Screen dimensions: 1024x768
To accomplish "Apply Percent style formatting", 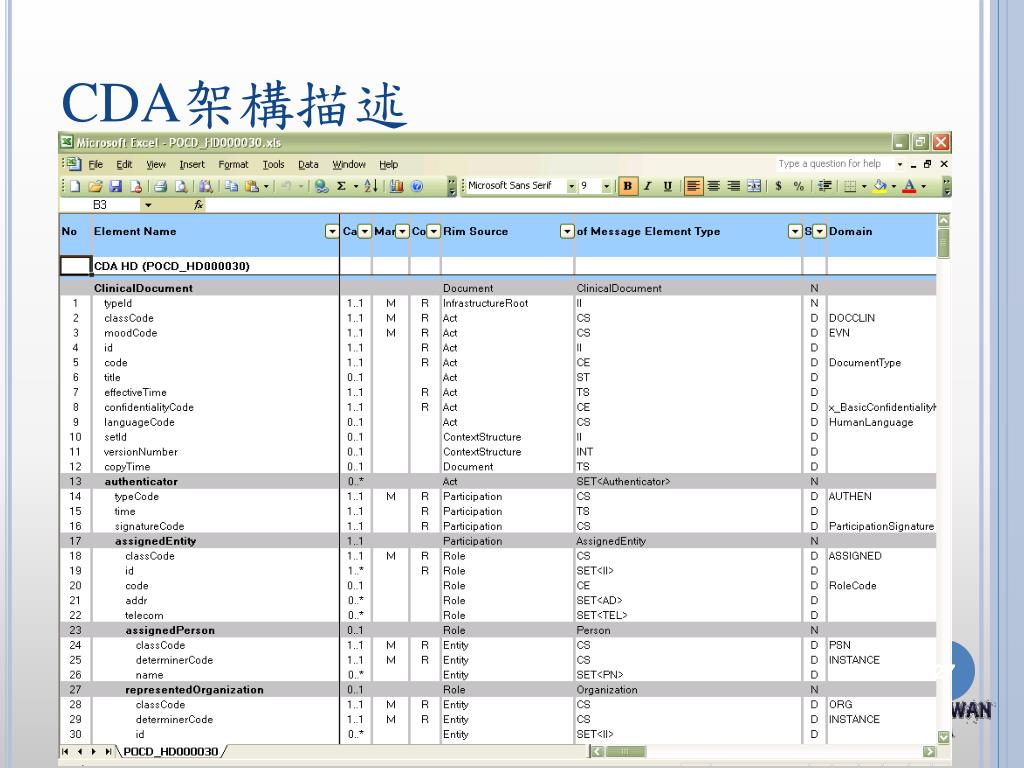I will pos(799,186).
